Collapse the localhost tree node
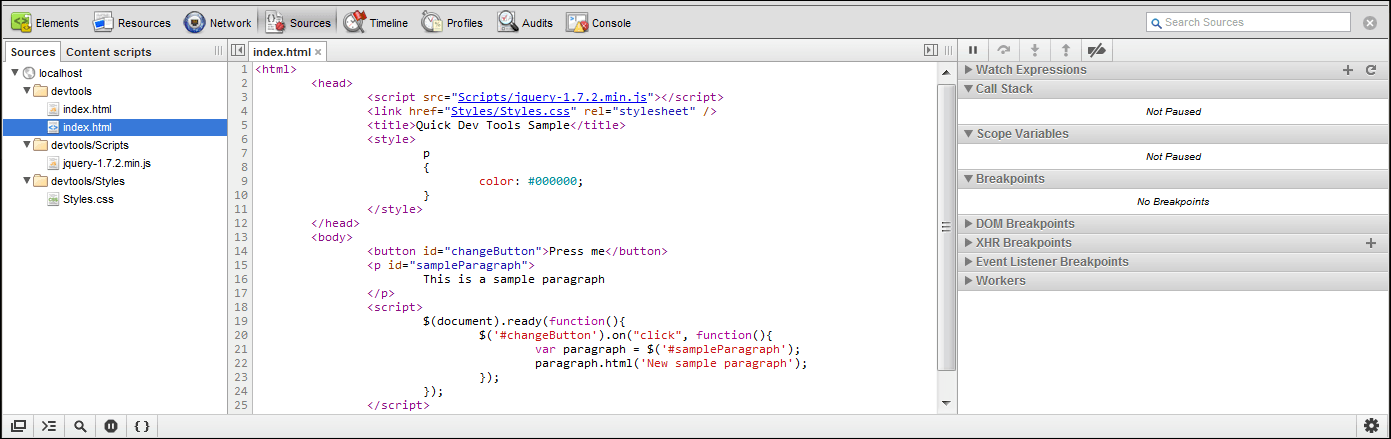 click(15, 73)
